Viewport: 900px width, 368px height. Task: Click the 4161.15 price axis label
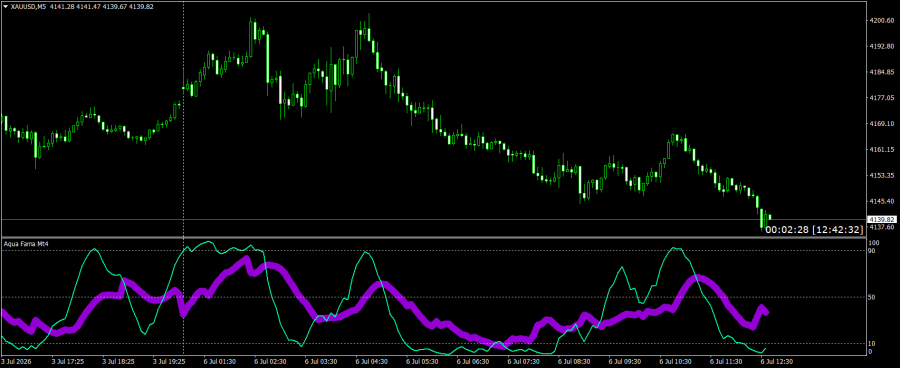pyautogui.click(x=882, y=149)
